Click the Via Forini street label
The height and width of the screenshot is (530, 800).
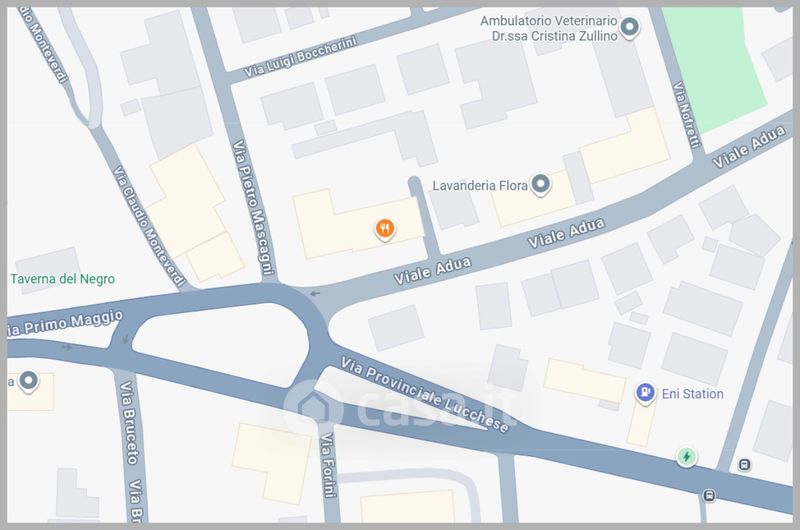coord(328,465)
